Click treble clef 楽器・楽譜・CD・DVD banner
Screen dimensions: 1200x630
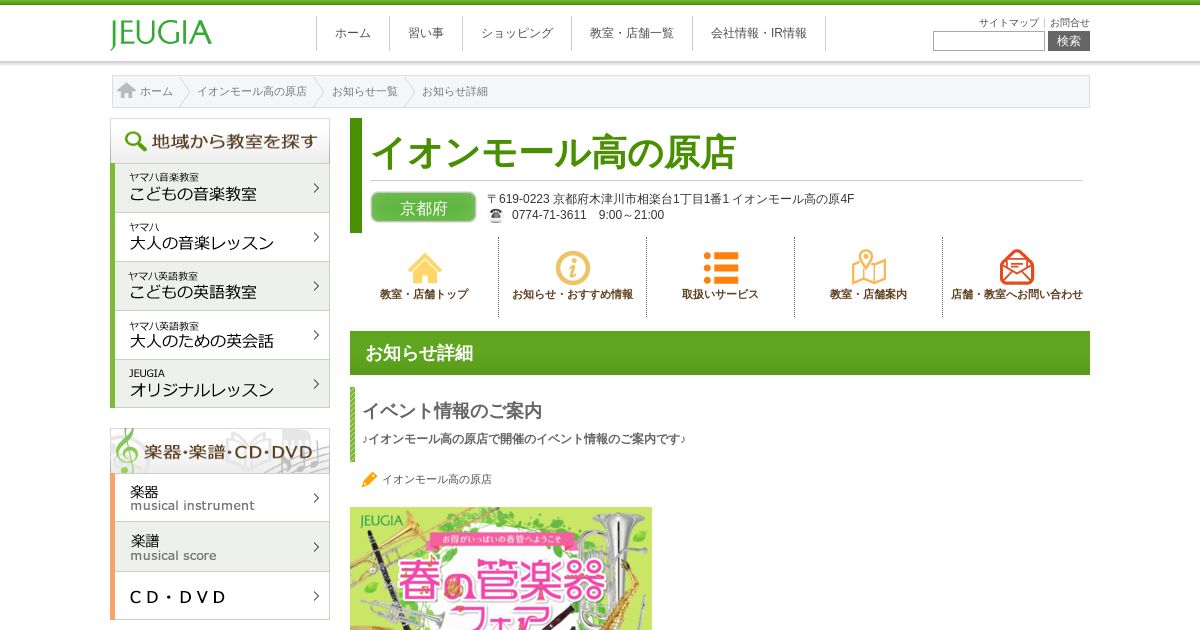coord(220,451)
